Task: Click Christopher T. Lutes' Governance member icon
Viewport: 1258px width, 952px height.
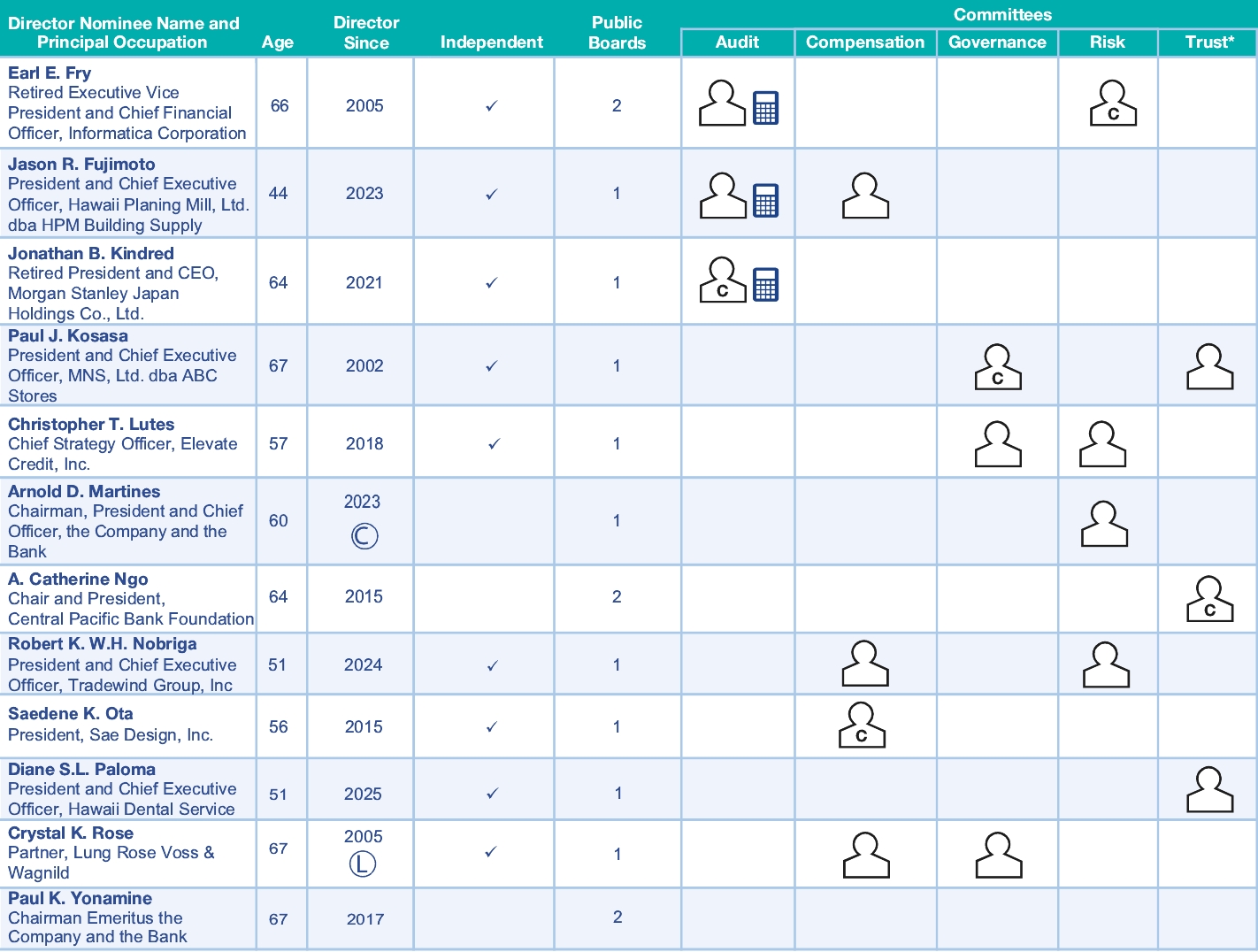Action: [x=997, y=444]
